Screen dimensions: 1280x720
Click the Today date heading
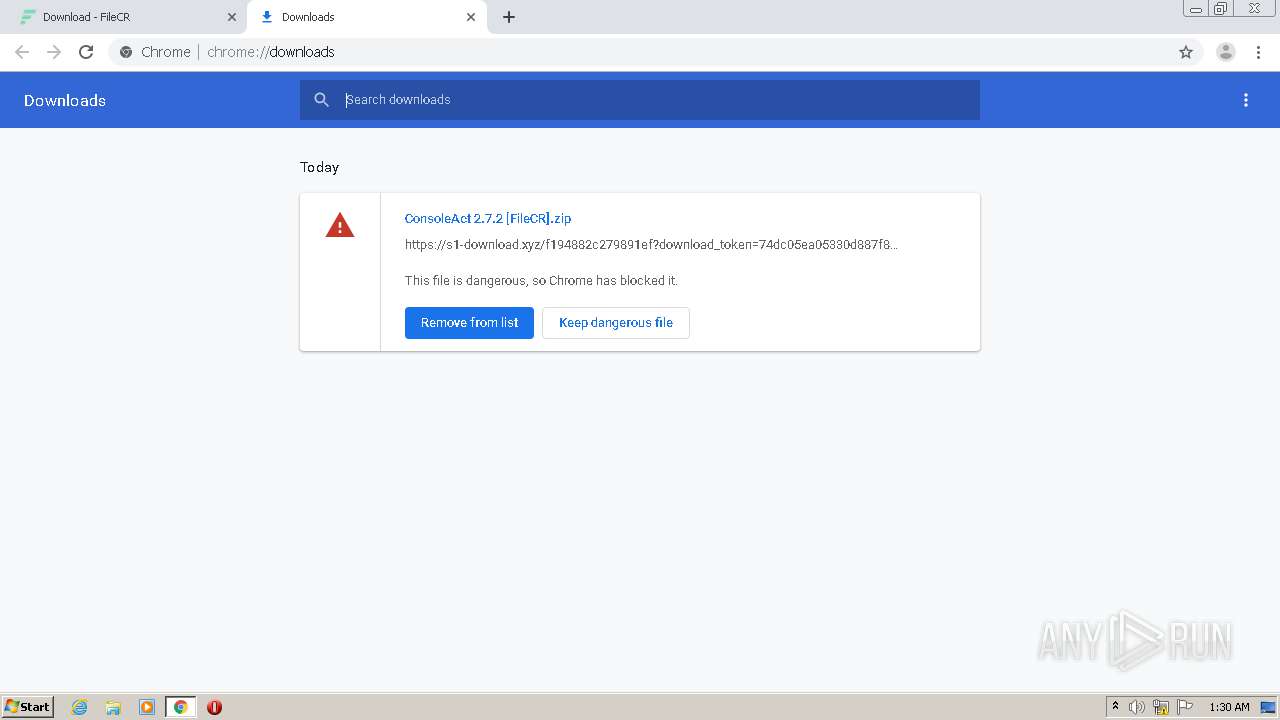[x=320, y=167]
